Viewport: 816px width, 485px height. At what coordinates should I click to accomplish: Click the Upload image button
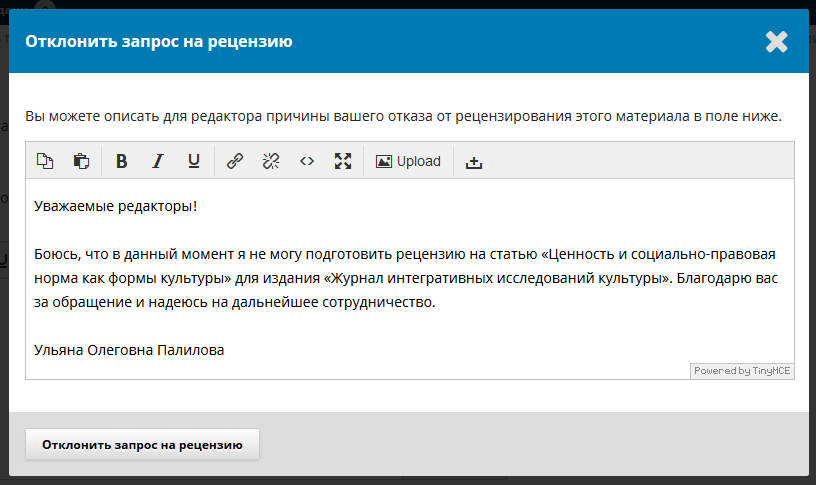point(408,161)
